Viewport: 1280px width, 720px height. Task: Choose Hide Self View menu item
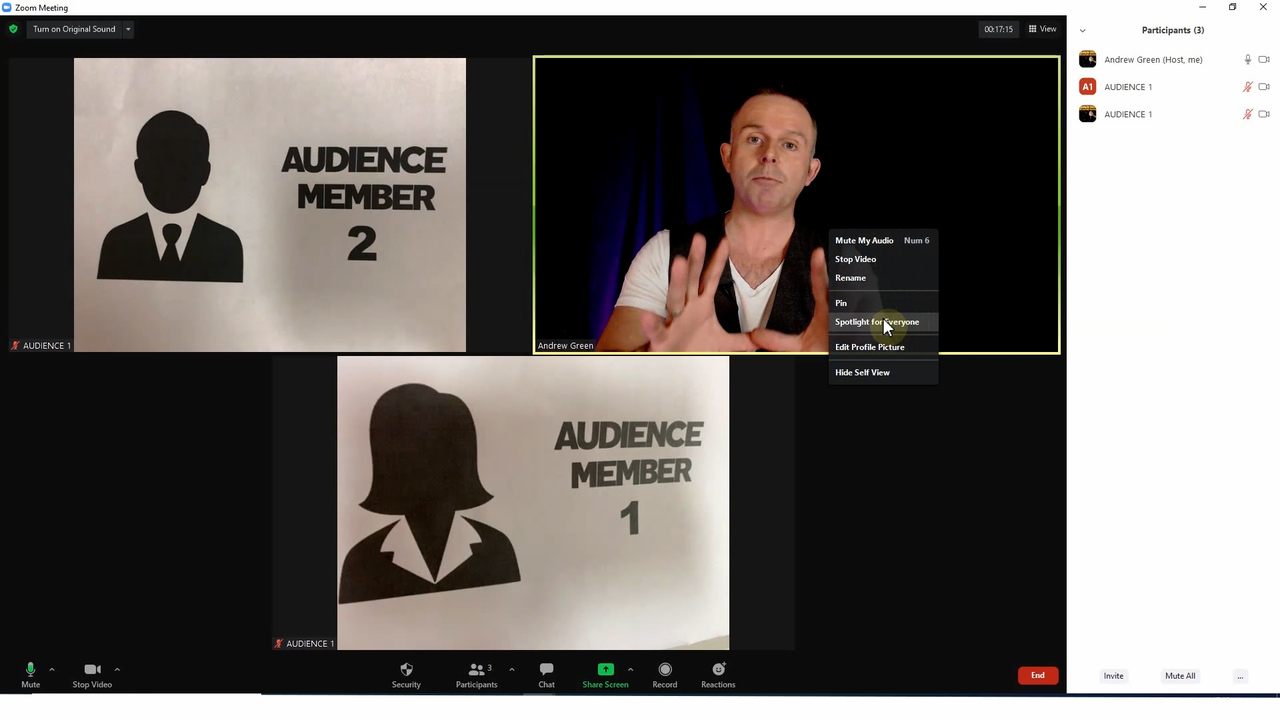(x=862, y=372)
